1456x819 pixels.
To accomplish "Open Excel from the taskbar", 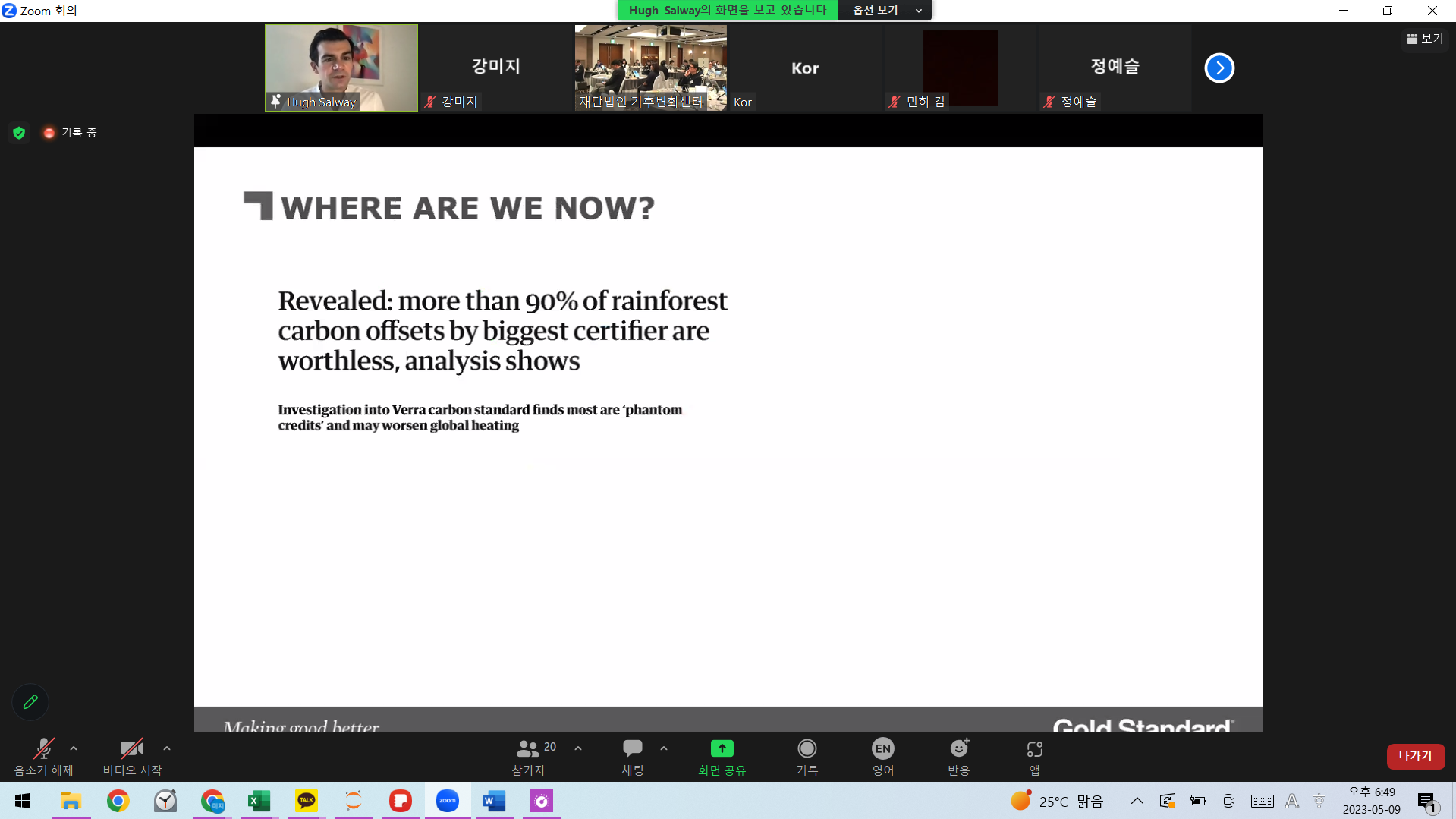I will 259,801.
